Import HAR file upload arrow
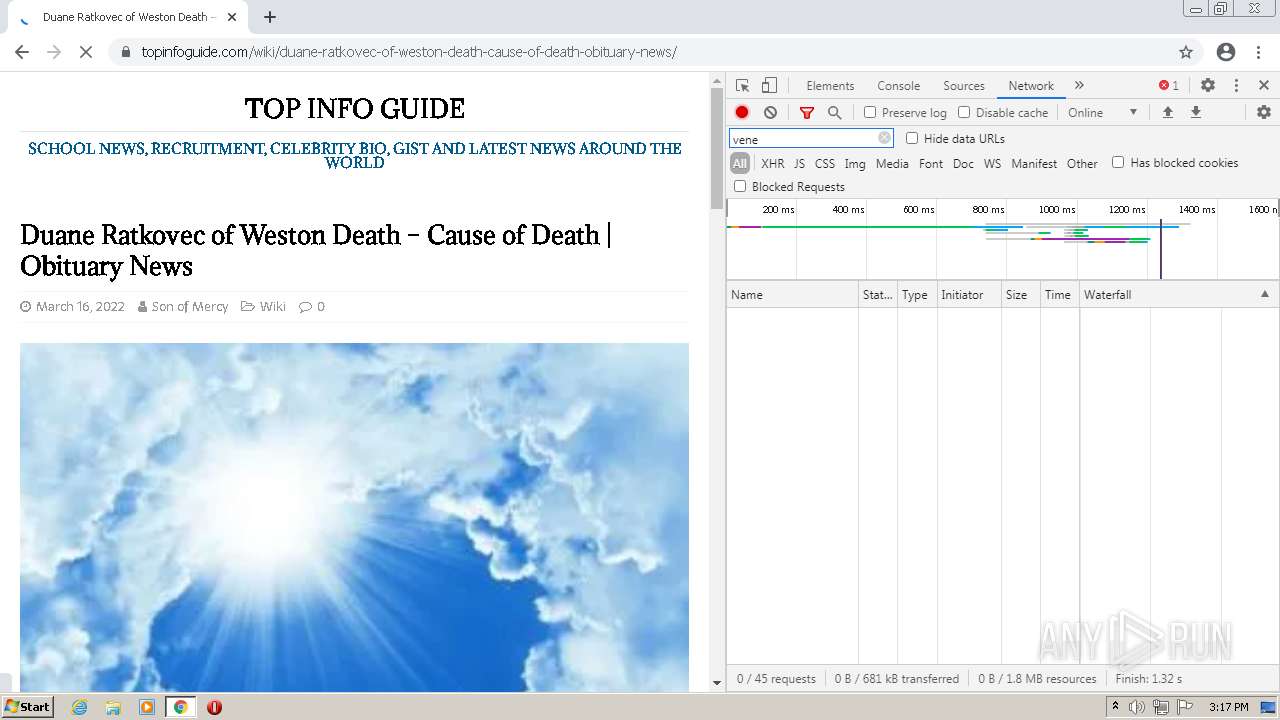Viewport: 1280px width, 720px height. [x=1167, y=113]
